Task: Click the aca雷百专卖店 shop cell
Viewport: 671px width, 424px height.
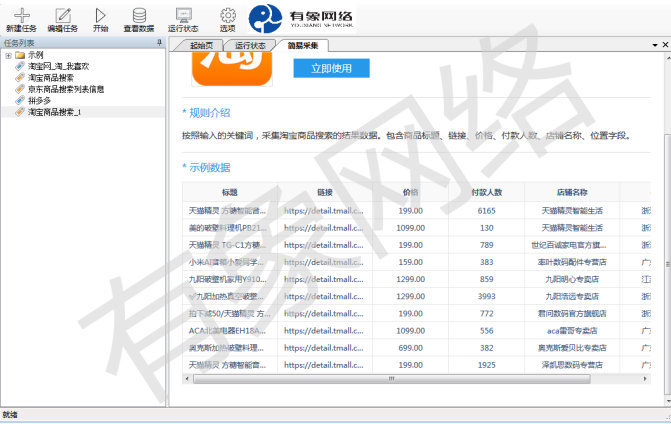Action: [572, 331]
